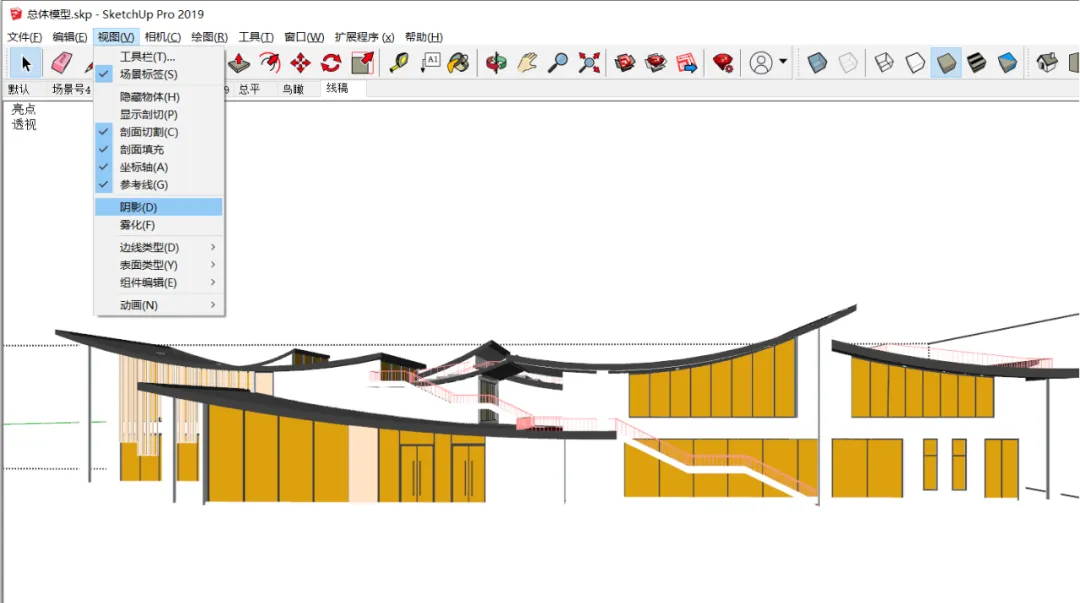The width and height of the screenshot is (1080, 603).
Task: Click the user account sign-in icon
Action: click(761, 63)
